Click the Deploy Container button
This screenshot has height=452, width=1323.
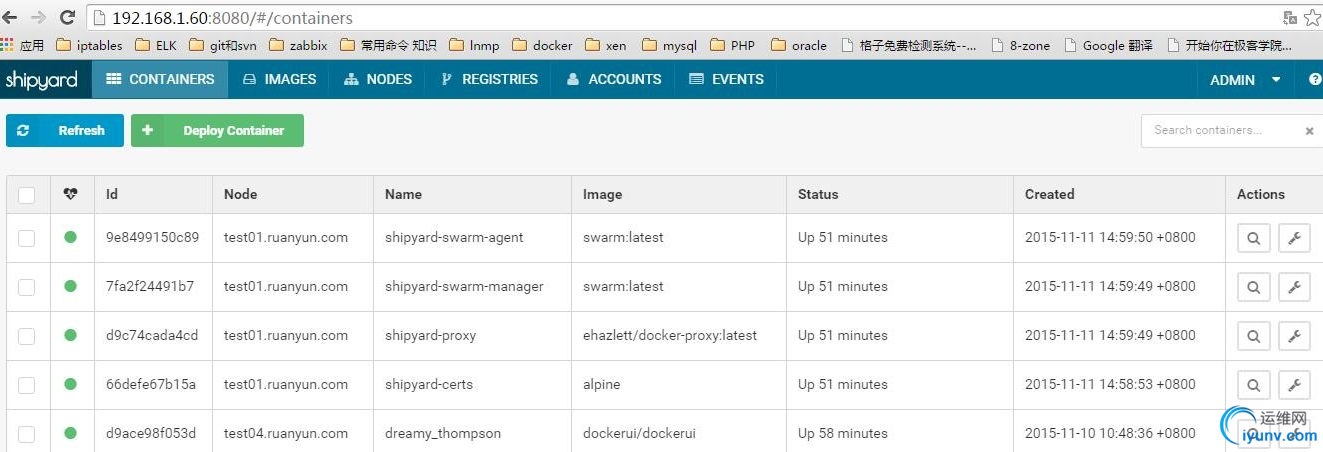click(x=217, y=130)
